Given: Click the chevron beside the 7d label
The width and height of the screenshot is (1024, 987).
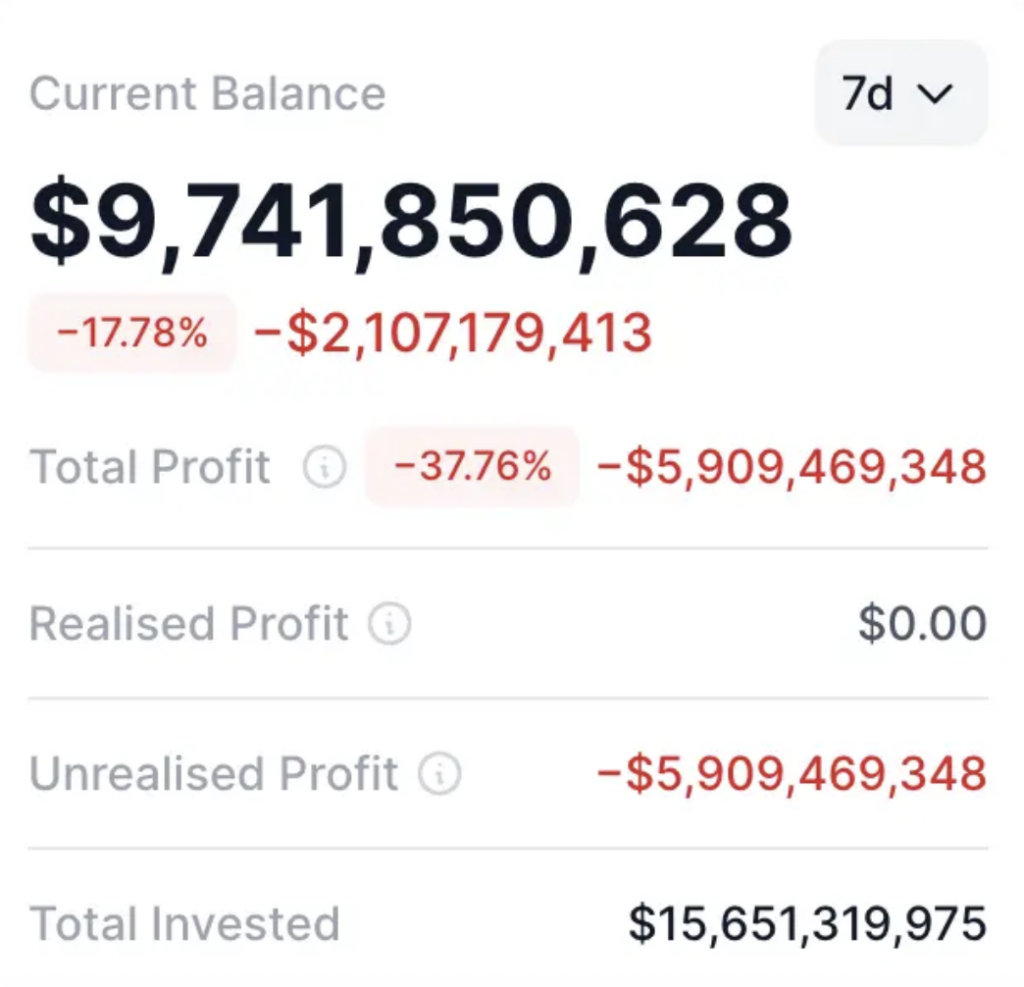Looking at the screenshot, I should 937,94.
